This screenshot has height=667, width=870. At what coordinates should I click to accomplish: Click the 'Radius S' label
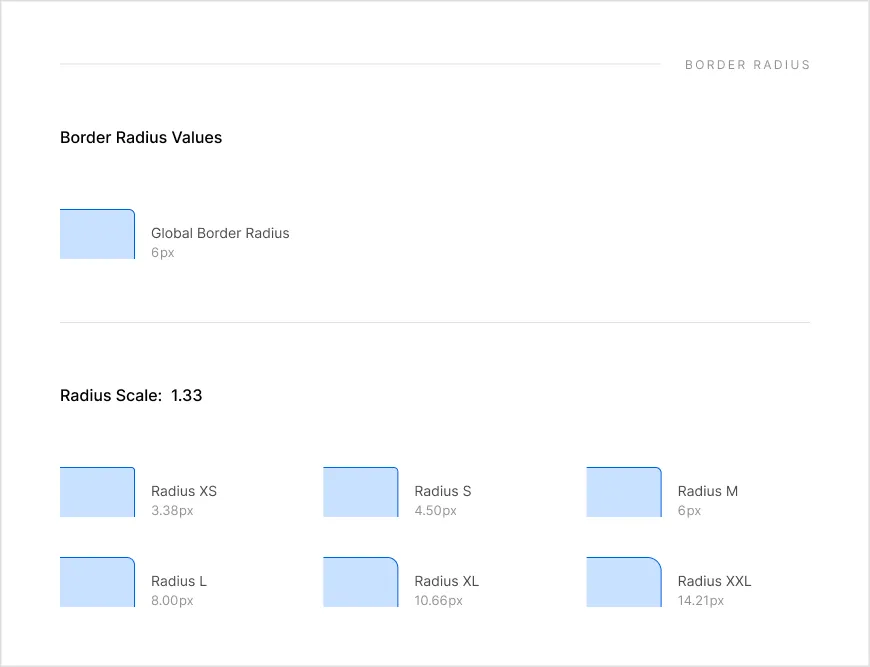tap(443, 491)
